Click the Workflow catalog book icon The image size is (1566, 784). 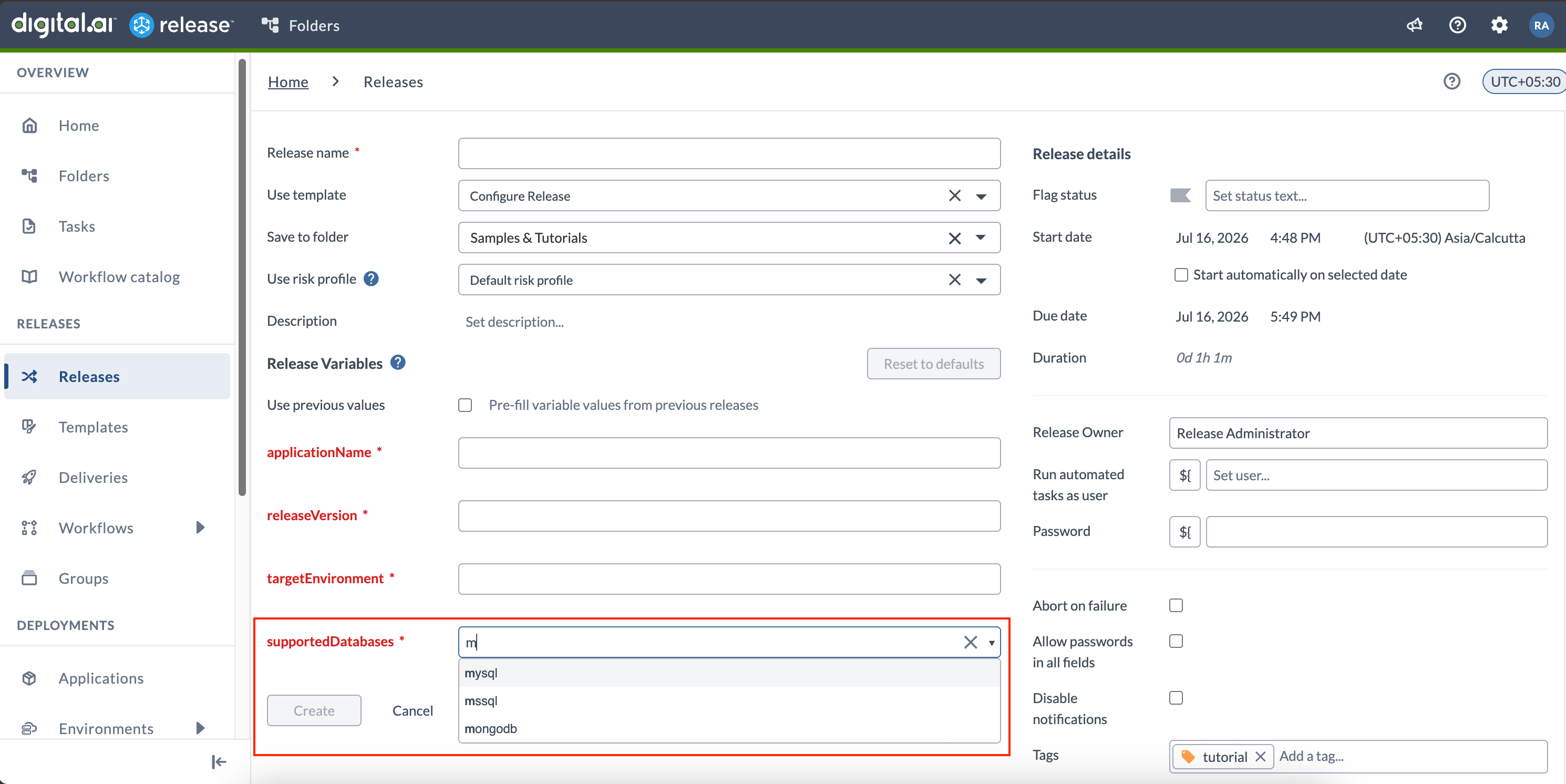(x=29, y=276)
